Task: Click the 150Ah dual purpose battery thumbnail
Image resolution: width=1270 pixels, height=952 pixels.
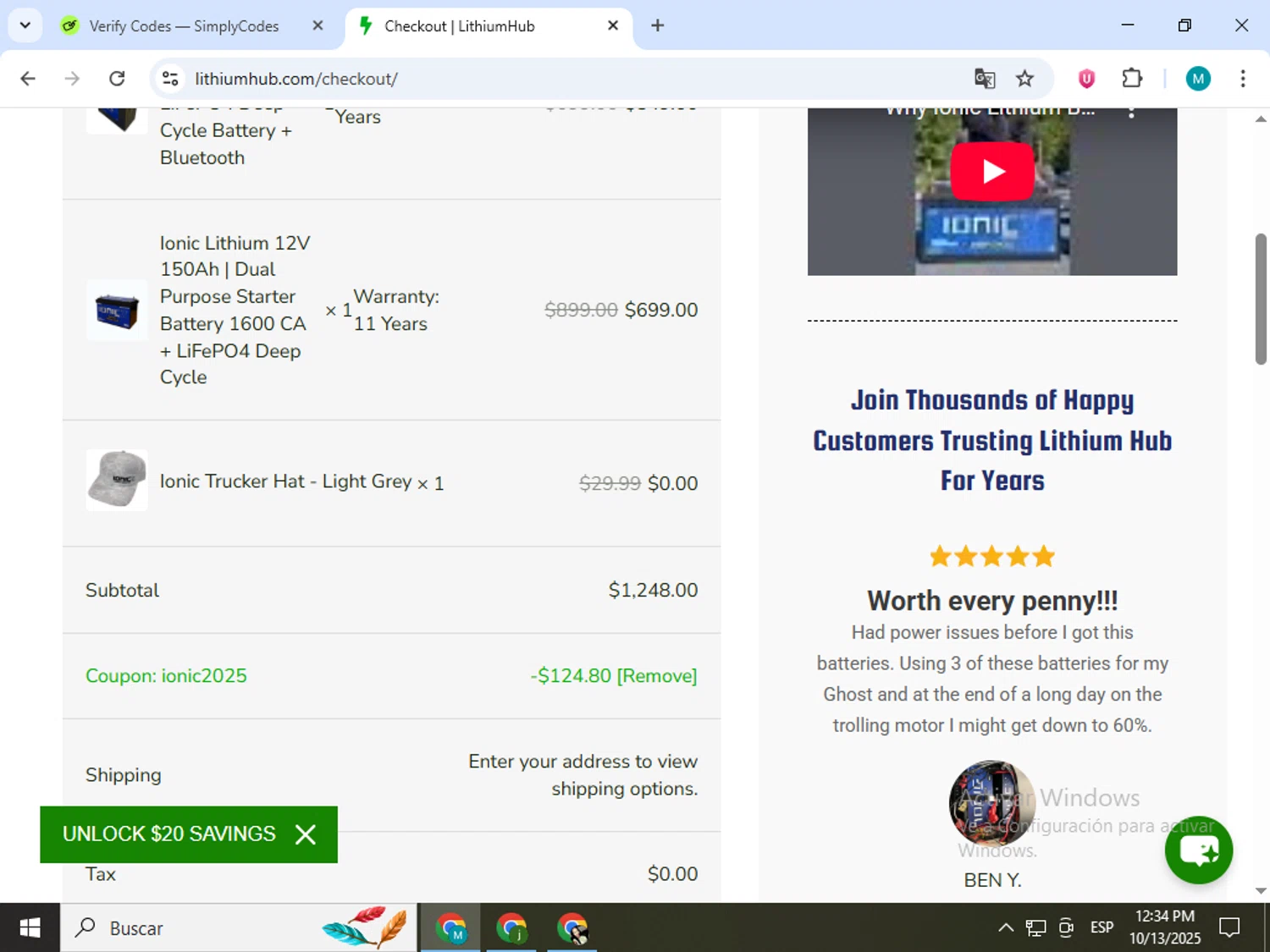Action: (117, 311)
